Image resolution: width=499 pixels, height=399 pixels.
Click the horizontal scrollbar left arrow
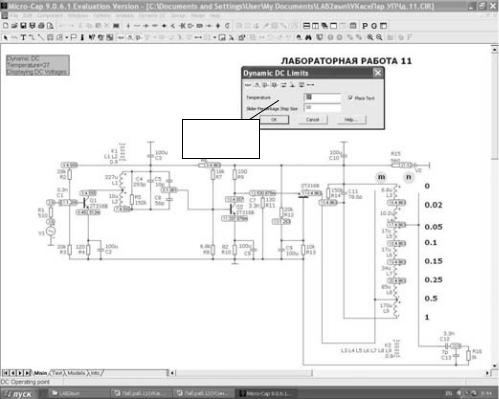point(172,373)
